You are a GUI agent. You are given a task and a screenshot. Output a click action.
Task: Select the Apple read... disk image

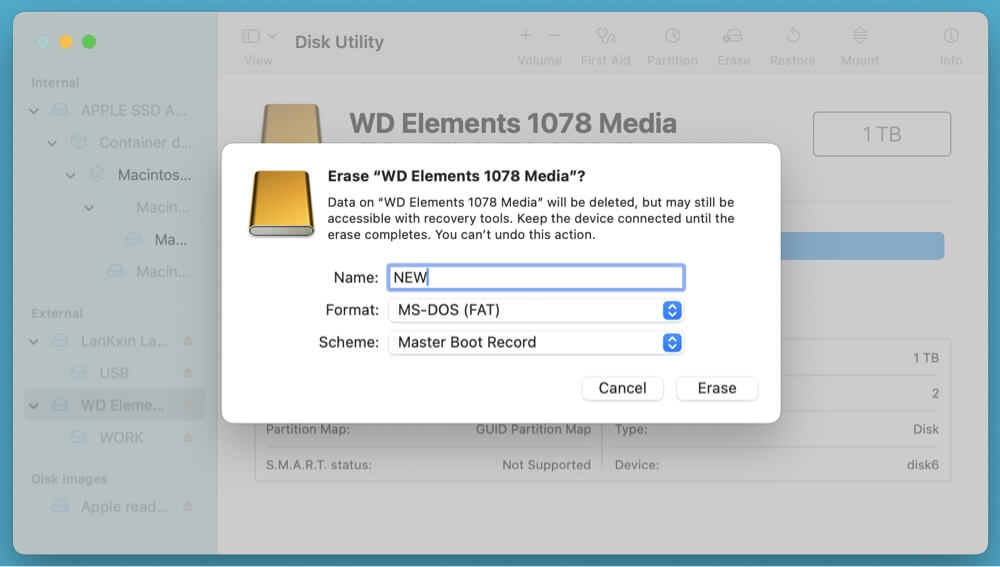[124, 506]
